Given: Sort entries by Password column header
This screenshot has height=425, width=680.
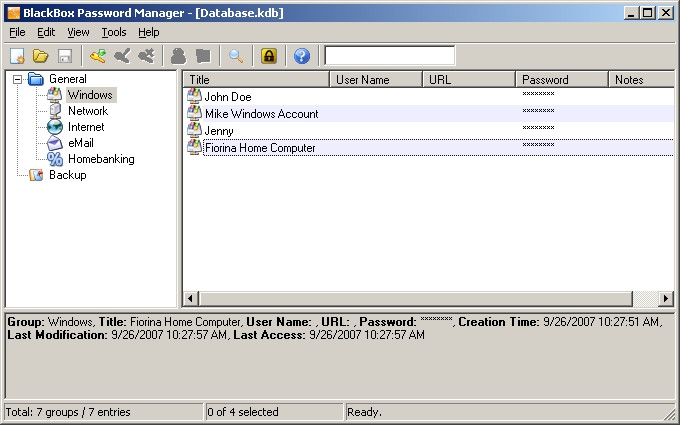Looking at the screenshot, I should point(562,80).
